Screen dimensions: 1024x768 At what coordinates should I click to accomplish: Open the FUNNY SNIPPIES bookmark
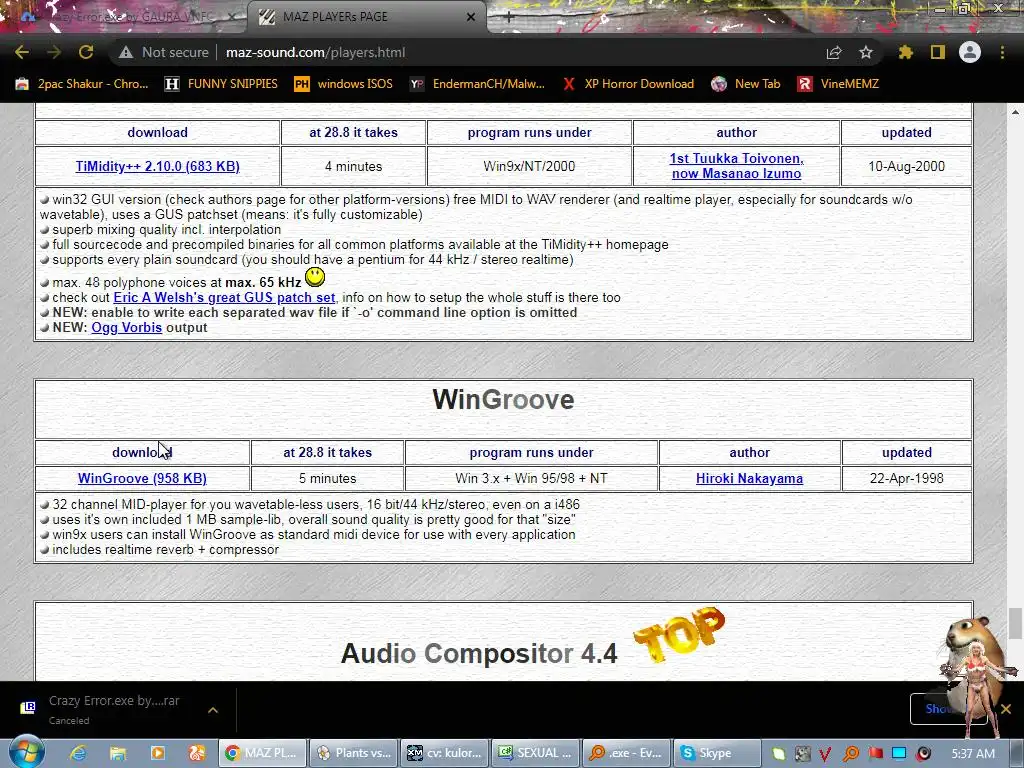(221, 84)
